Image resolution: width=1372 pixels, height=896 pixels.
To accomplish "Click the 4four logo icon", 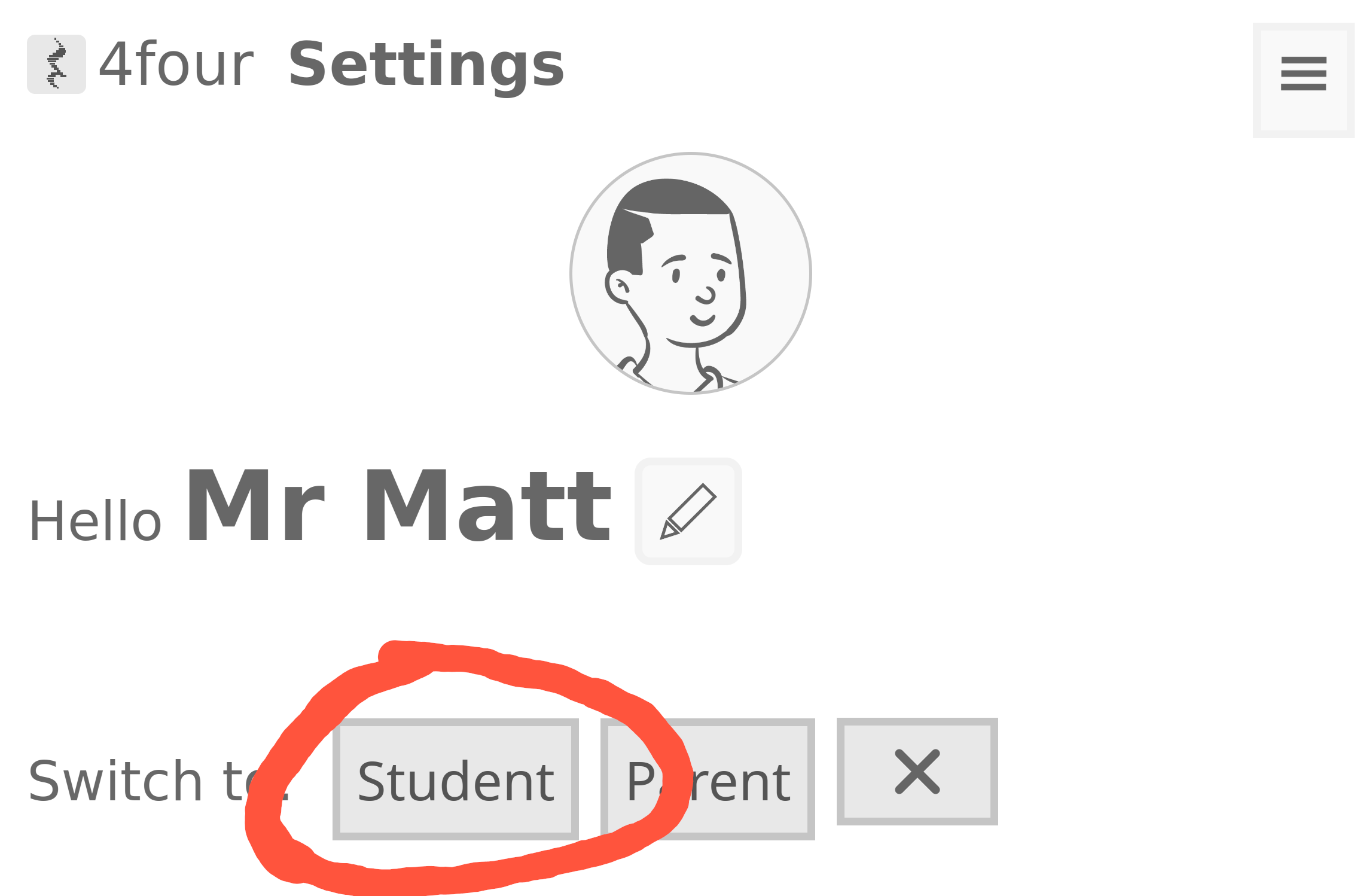I will point(56,65).
